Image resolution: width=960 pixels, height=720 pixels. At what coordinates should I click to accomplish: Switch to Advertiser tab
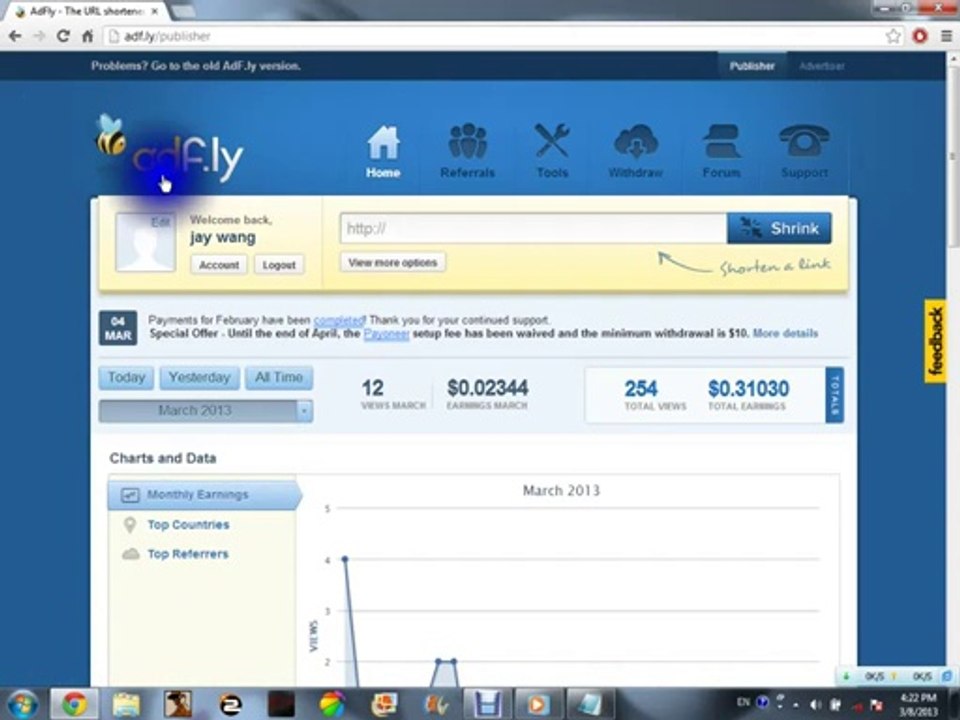coord(822,66)
